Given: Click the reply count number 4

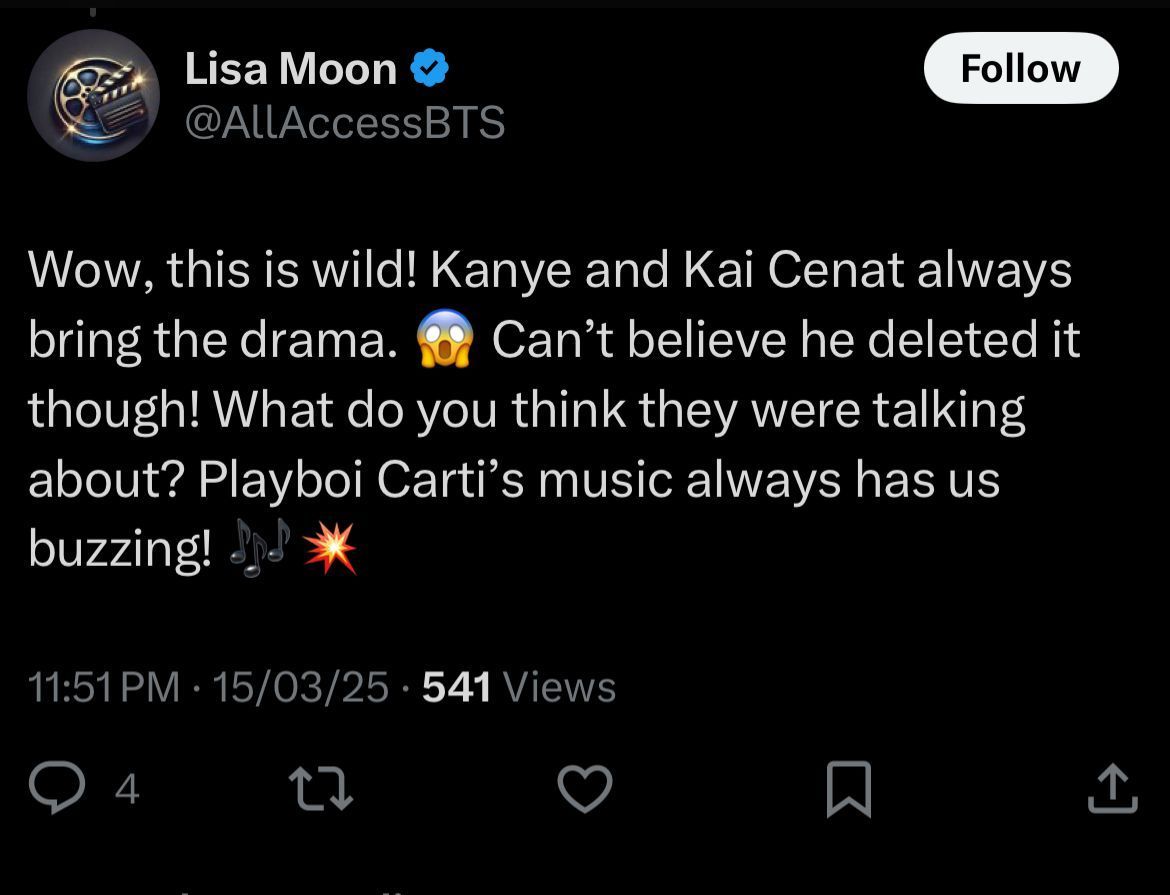Looking at the screenshot, I should [x=126, y=790].
